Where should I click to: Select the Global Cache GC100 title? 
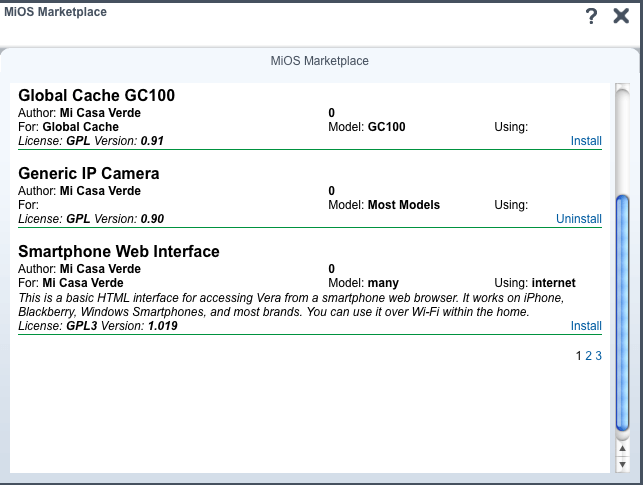(x=96, y=95)
